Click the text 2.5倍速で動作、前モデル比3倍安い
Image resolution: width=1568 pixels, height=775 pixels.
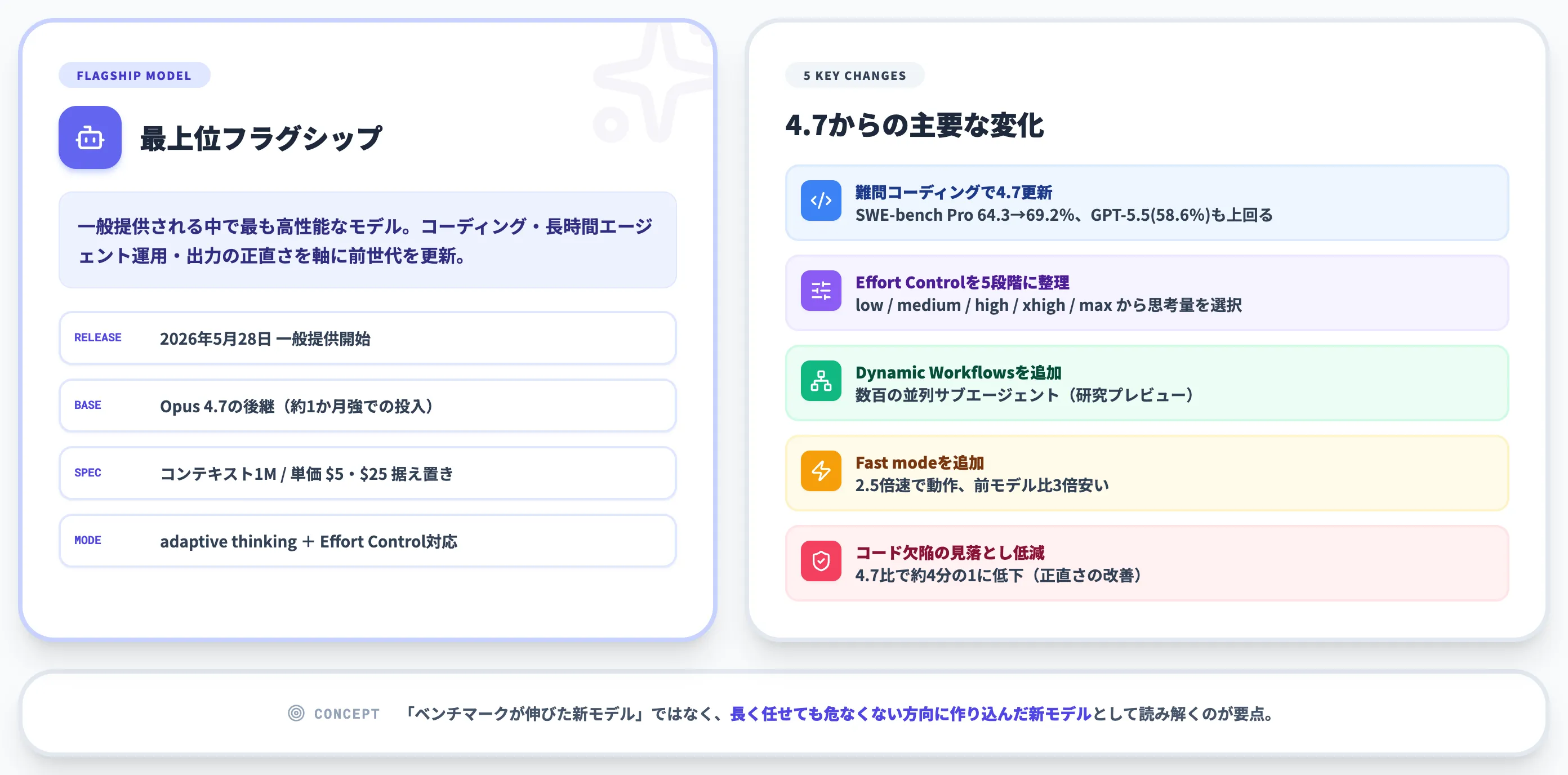[982, 485]
